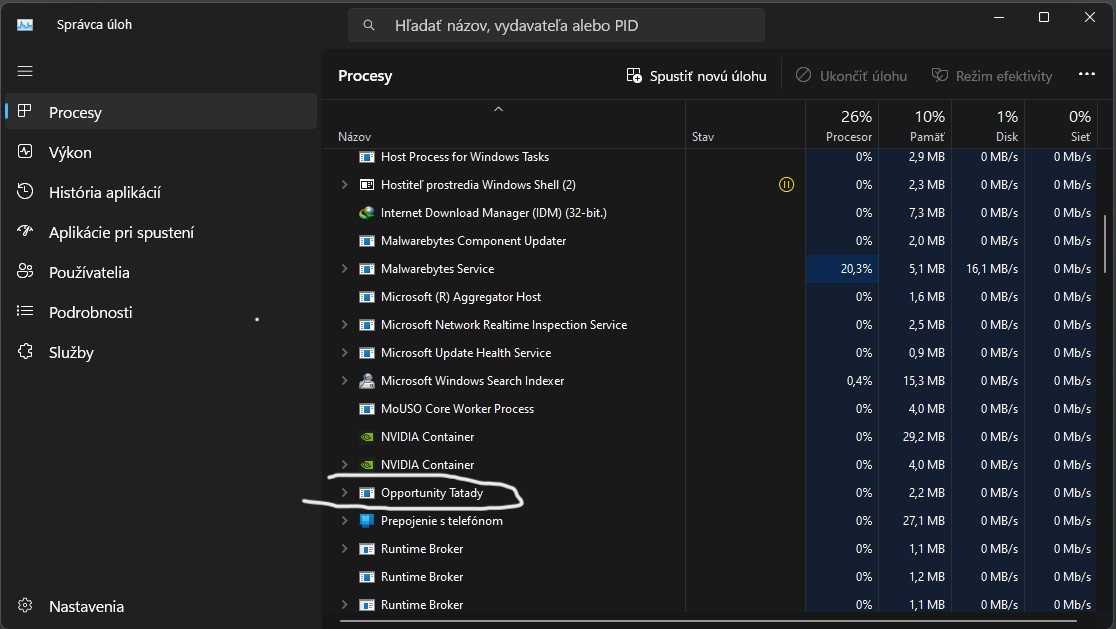Screen dimensions: 1116x629
Task: Click the Používatelia people icon
Action: click(x=25, y=271)
